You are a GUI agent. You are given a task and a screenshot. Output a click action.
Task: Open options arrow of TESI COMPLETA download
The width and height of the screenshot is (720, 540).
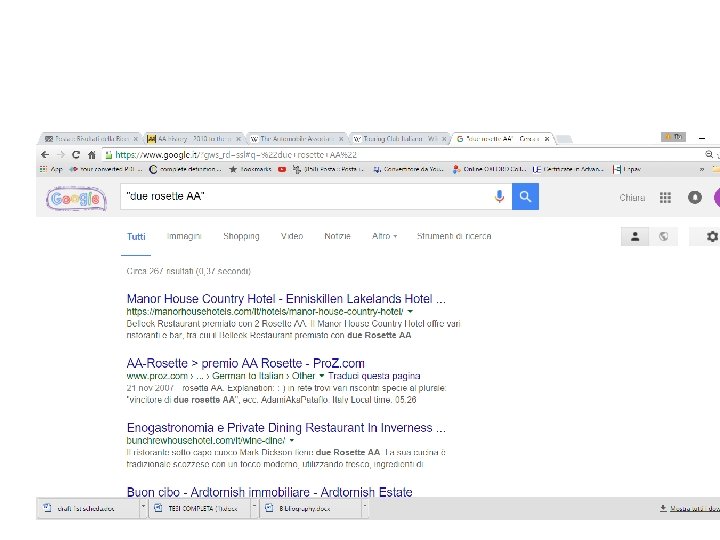click(x=254, y=506)
